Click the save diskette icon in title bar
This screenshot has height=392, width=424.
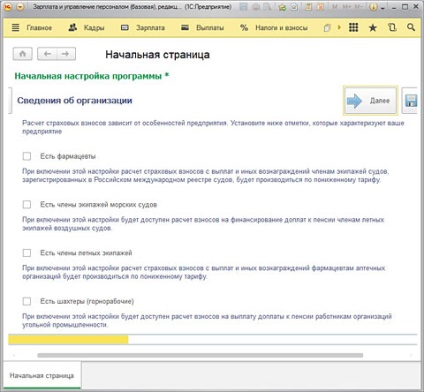(244, 7)
